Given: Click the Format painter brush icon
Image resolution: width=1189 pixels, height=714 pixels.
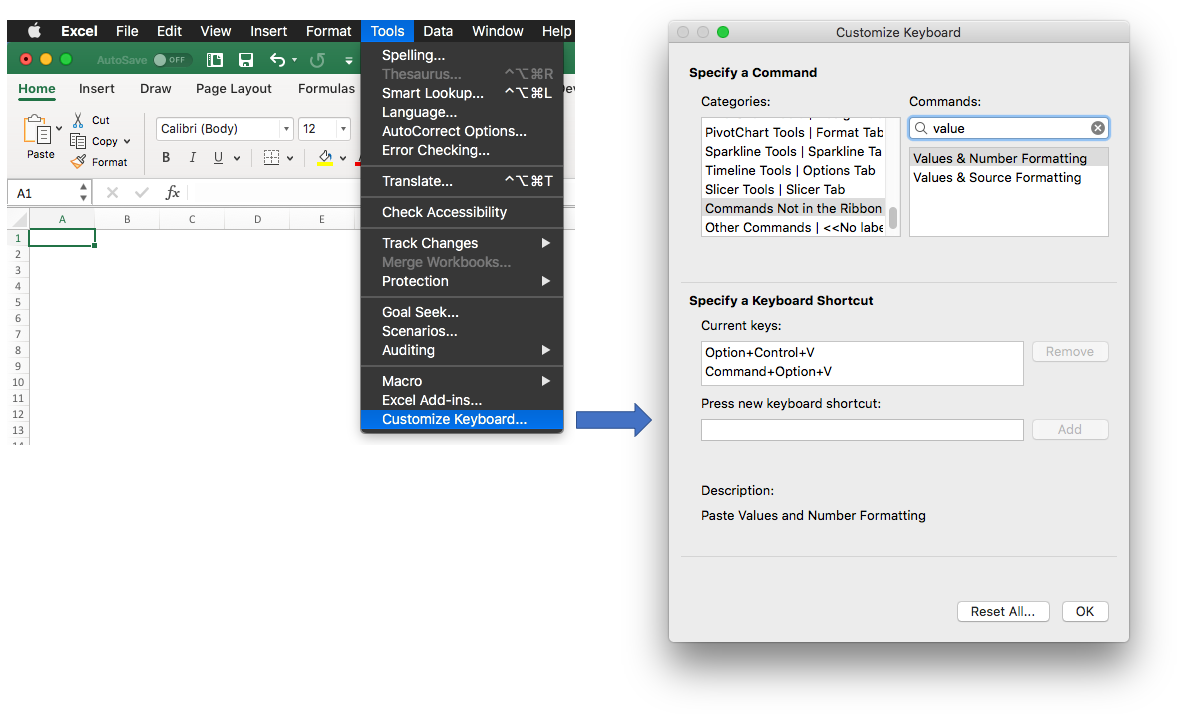Looking at the screenshot, I should point(77,161).
